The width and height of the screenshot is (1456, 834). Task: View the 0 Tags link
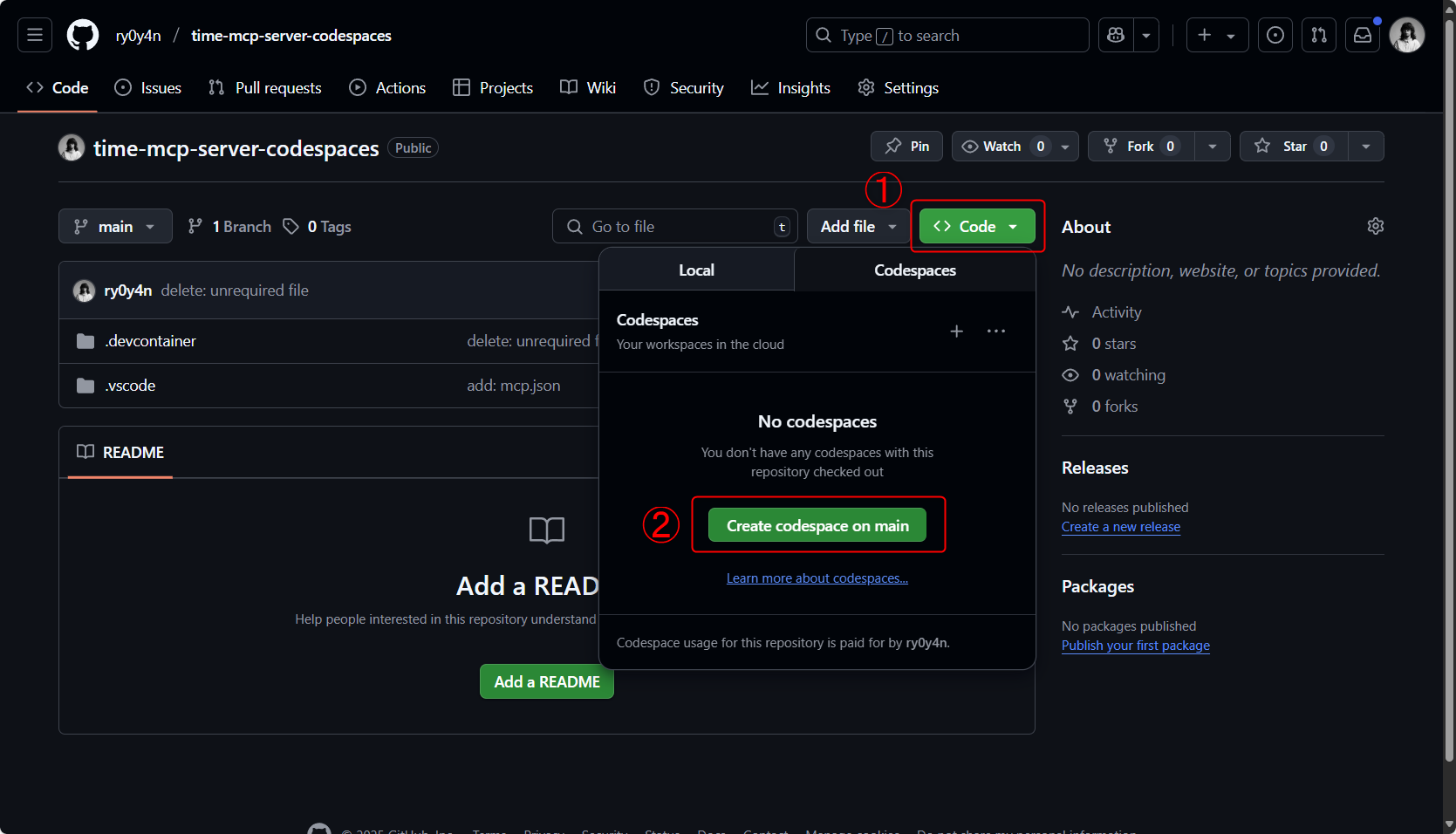click(x=317, y=227)
